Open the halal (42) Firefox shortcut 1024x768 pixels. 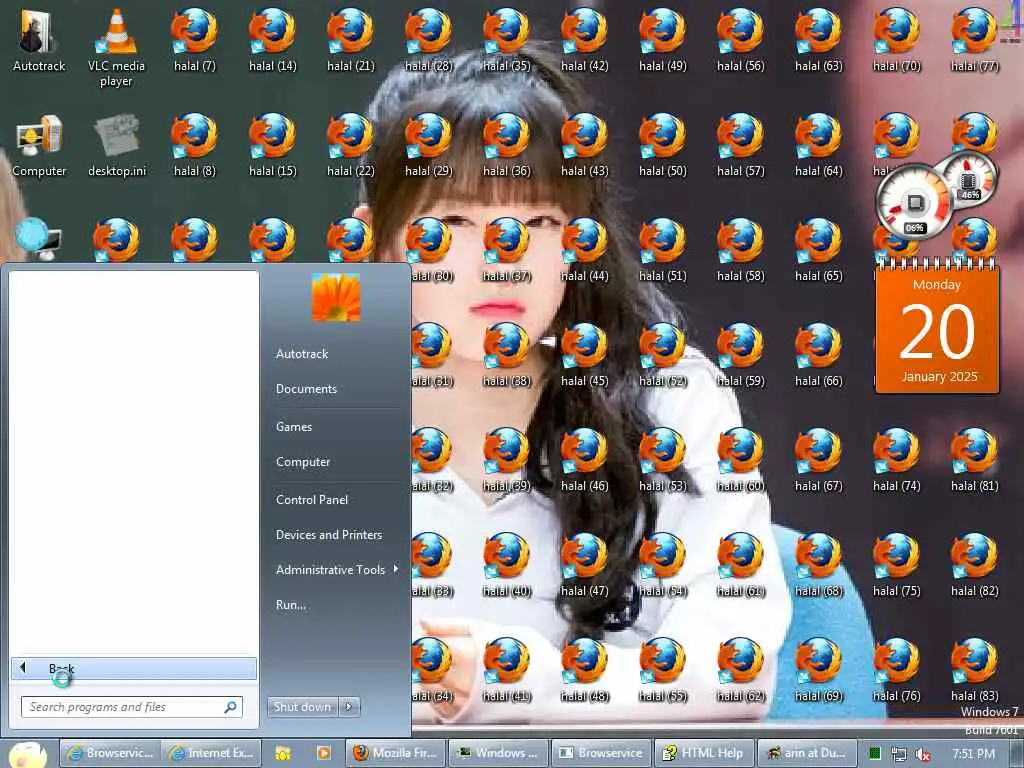tap(584, 40)
